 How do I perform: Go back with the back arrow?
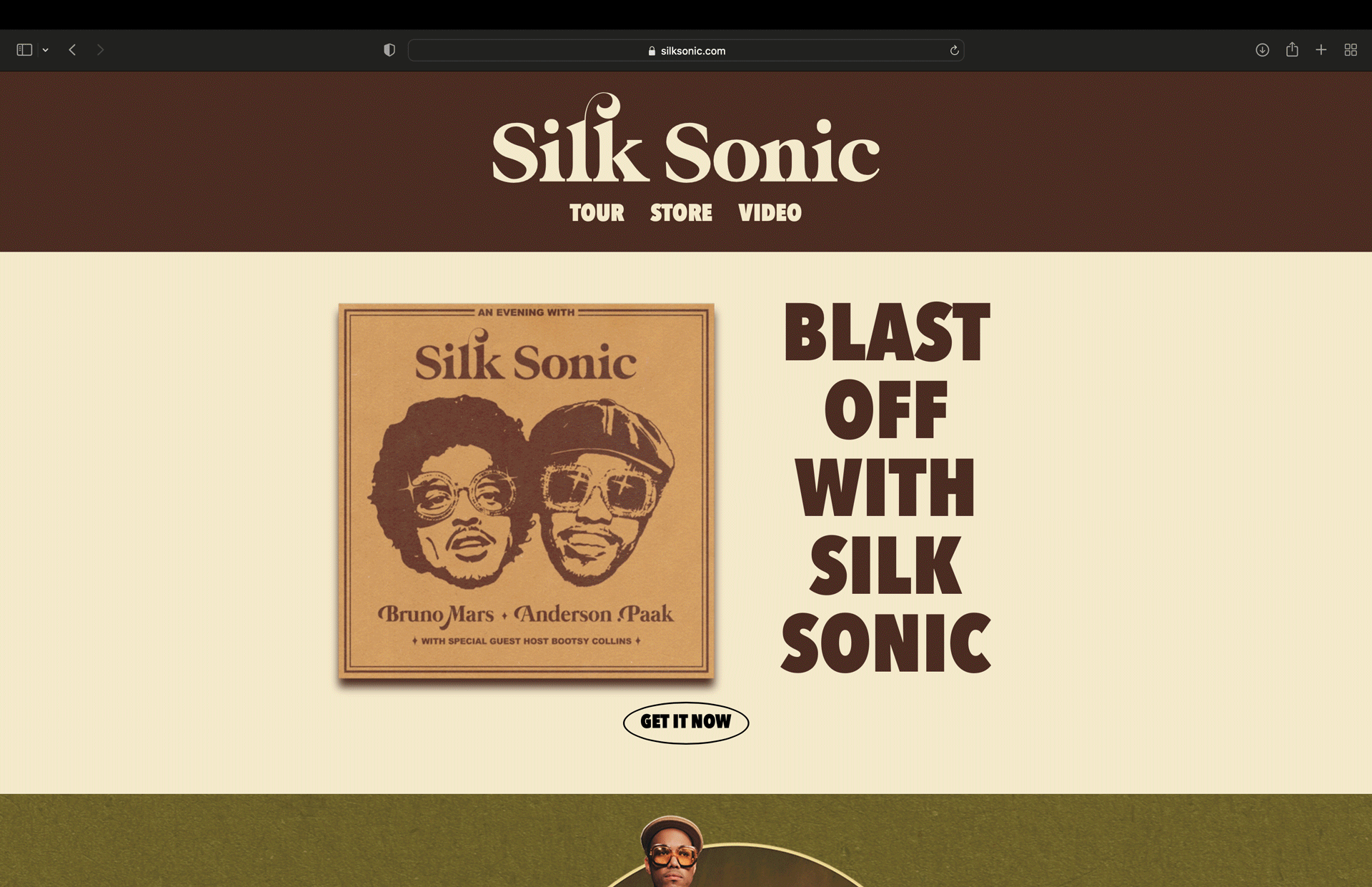(72, 50)
